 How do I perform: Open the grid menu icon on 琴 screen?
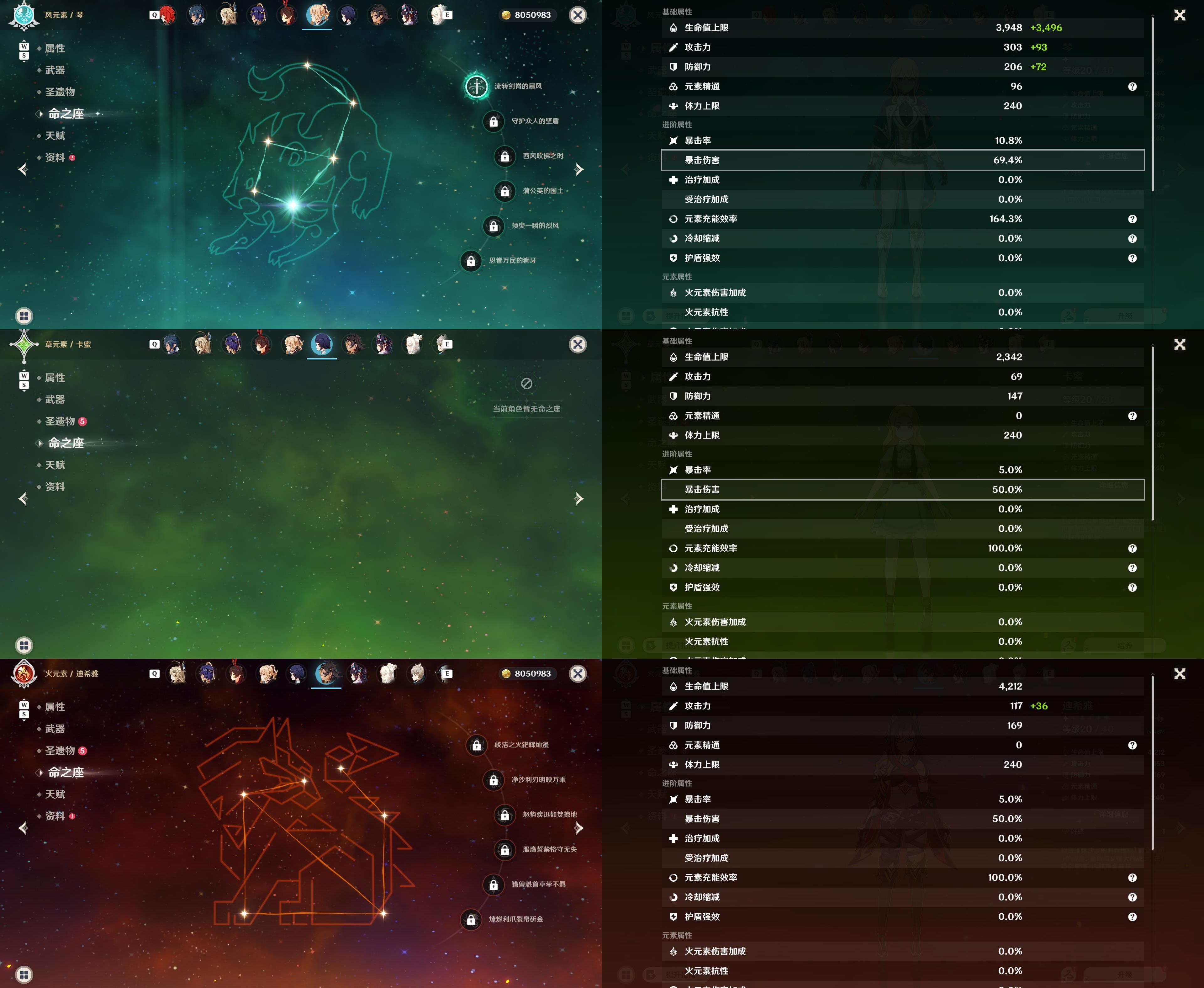pyautogui.click(x=24, y=316)
